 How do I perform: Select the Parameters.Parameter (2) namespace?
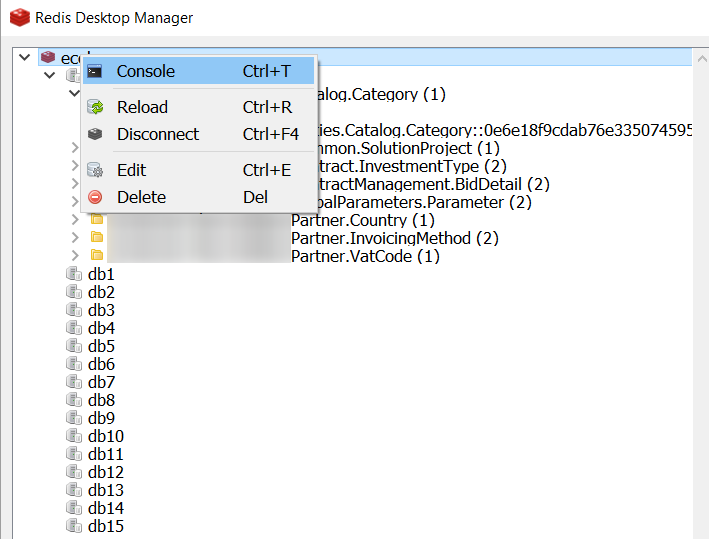point(424,202)
